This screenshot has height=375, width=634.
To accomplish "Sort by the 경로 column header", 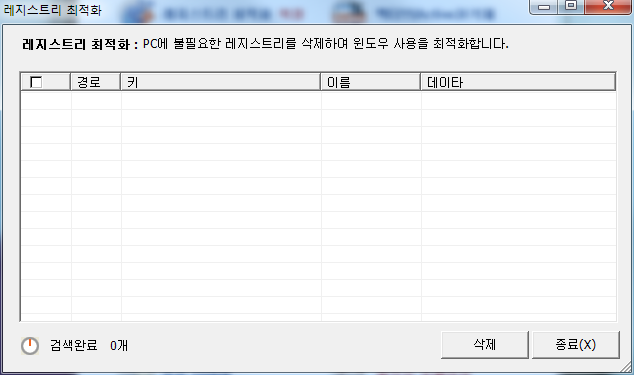I will [x=95, y=82].
